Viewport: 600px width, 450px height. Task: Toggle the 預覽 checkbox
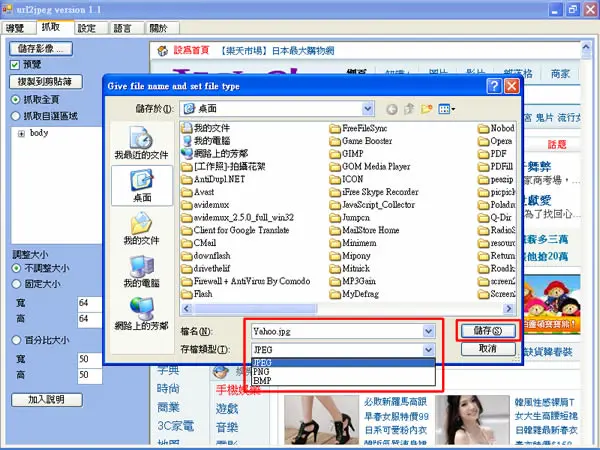click(x=15, y=65)
